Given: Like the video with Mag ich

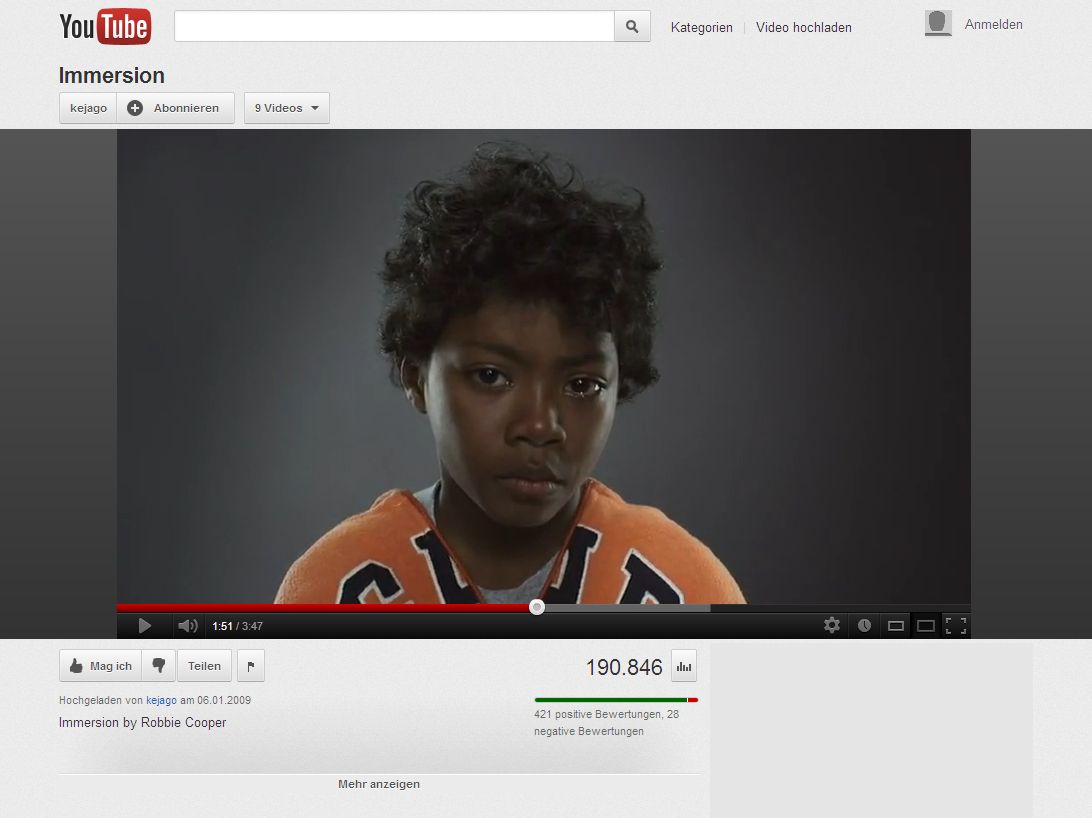Looking at the screenshot, I should tap(100, 666).
